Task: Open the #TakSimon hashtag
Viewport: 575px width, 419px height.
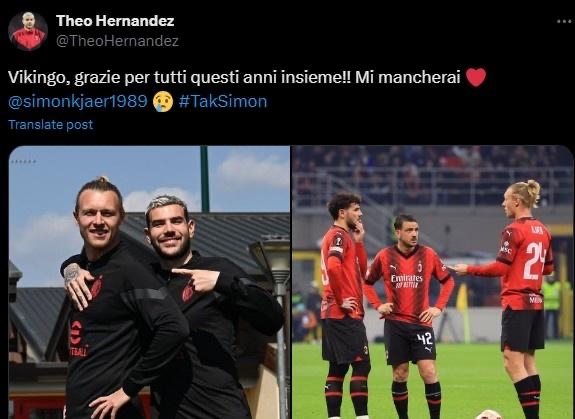Action: coord(223,102)
